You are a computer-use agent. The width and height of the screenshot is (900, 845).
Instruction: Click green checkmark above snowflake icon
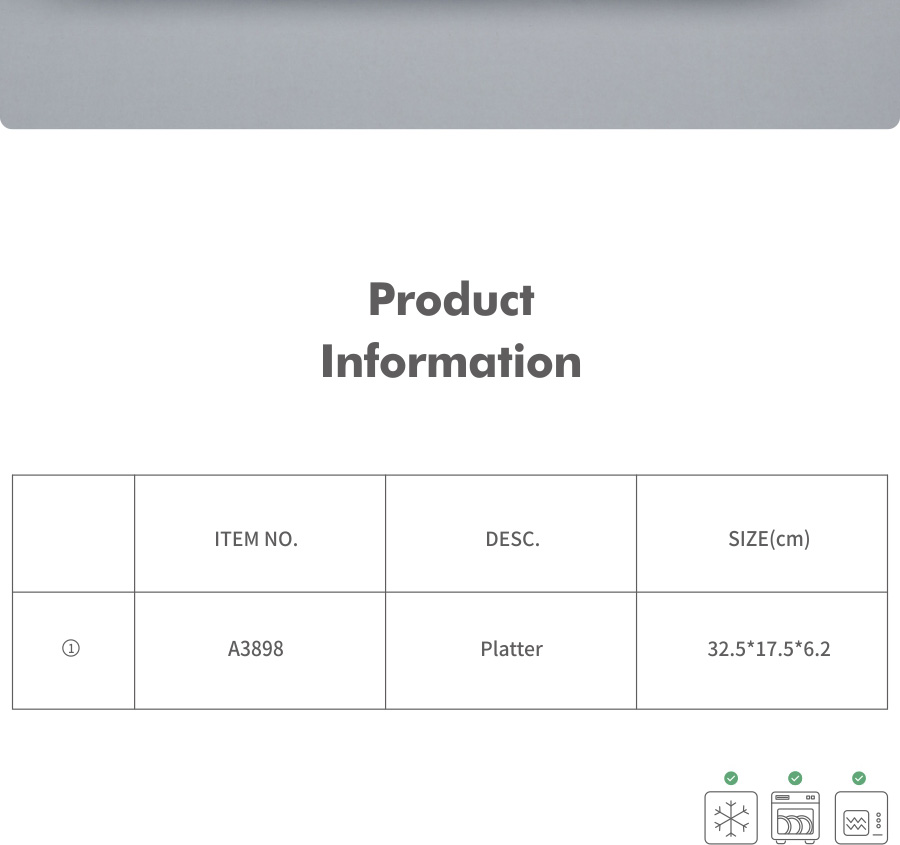(731, 778)
